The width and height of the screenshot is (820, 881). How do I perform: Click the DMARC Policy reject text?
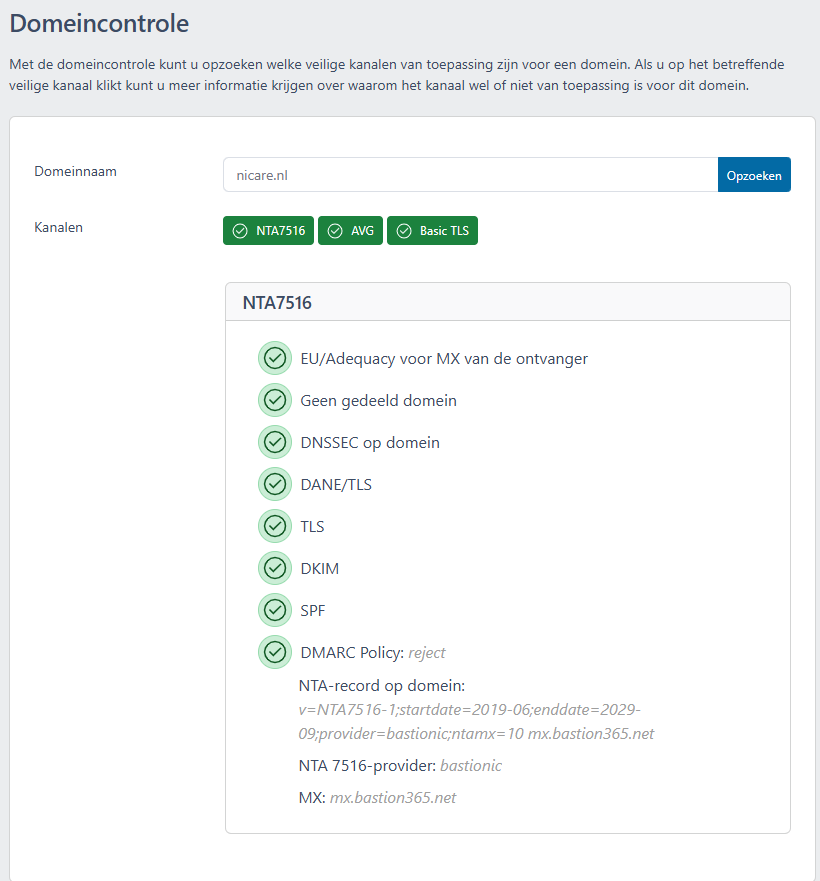click(x=427, y=653)
